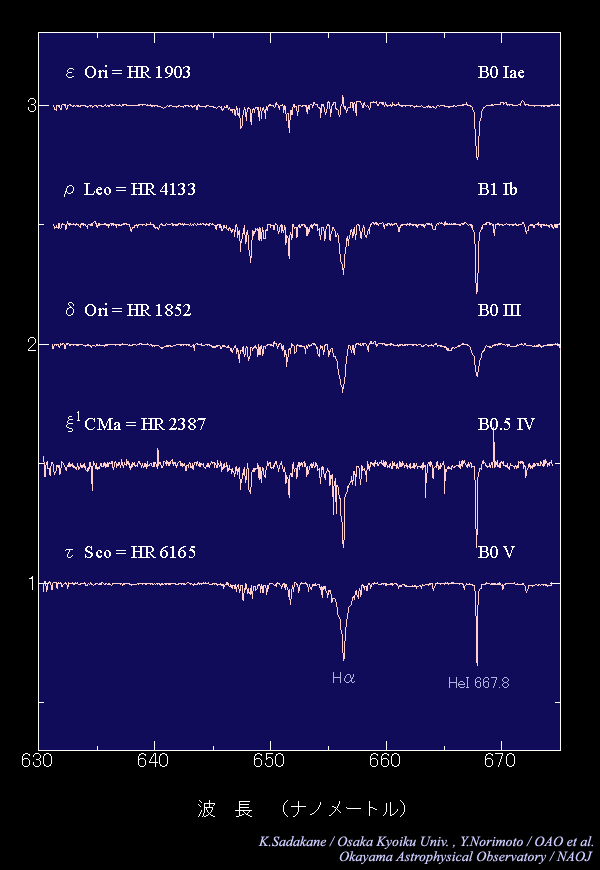This screenshot has height=870, width=600.
Task: Click the B0 III spectral type label
Action: [x=499, y=310]
